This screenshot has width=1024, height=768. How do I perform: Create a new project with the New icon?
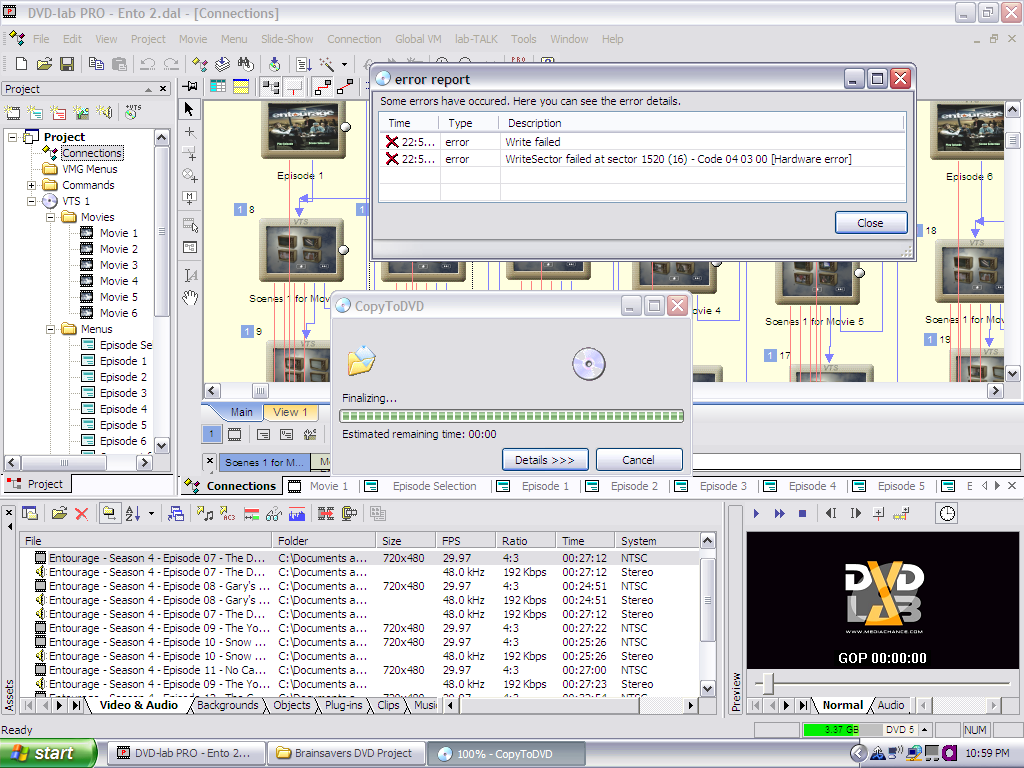tap(21, 63)
